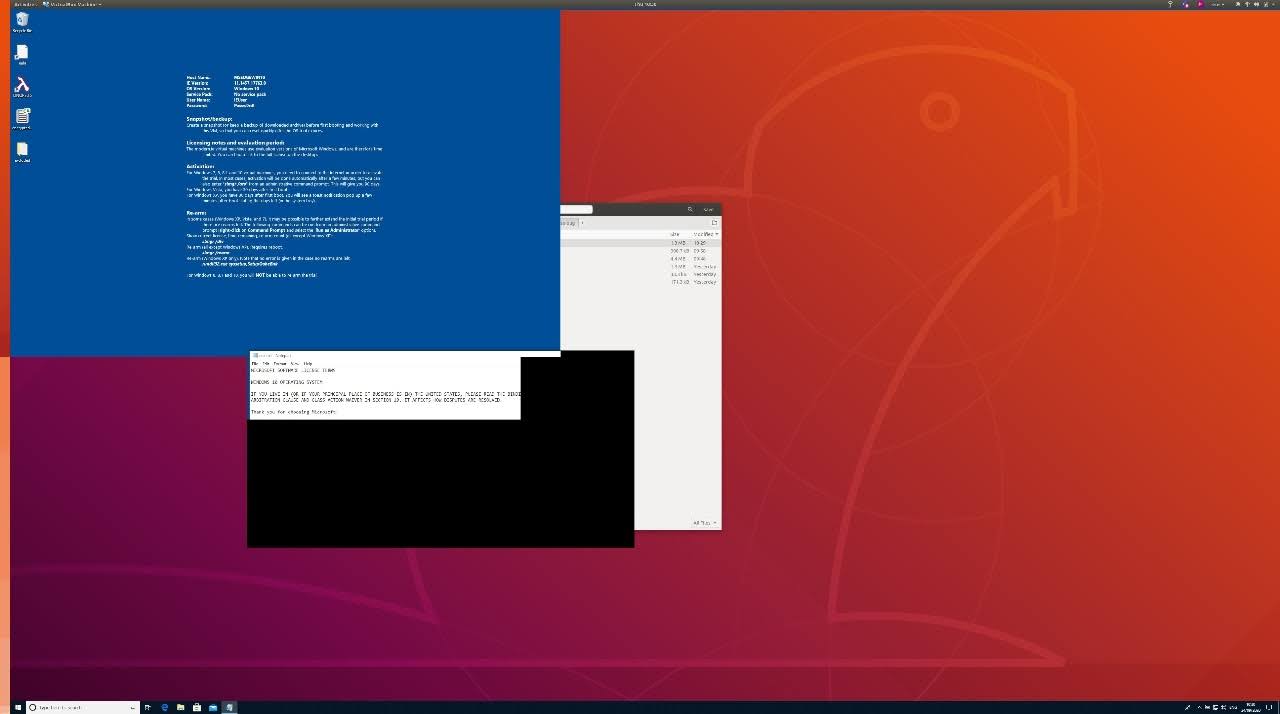Switch to Notepad taskbar button
This screenshot has width=1280, height=714.
pos(229,707)
